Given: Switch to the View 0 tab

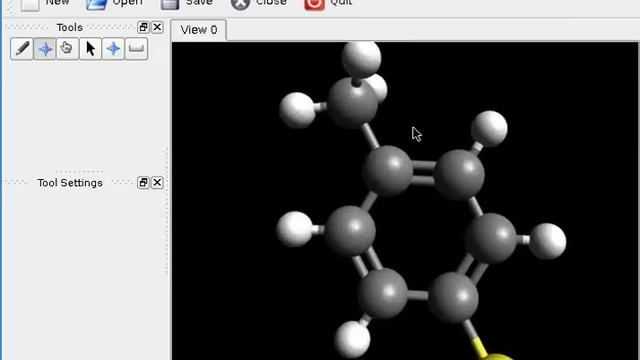Looking at the screenshot, I should coord(199,30).
